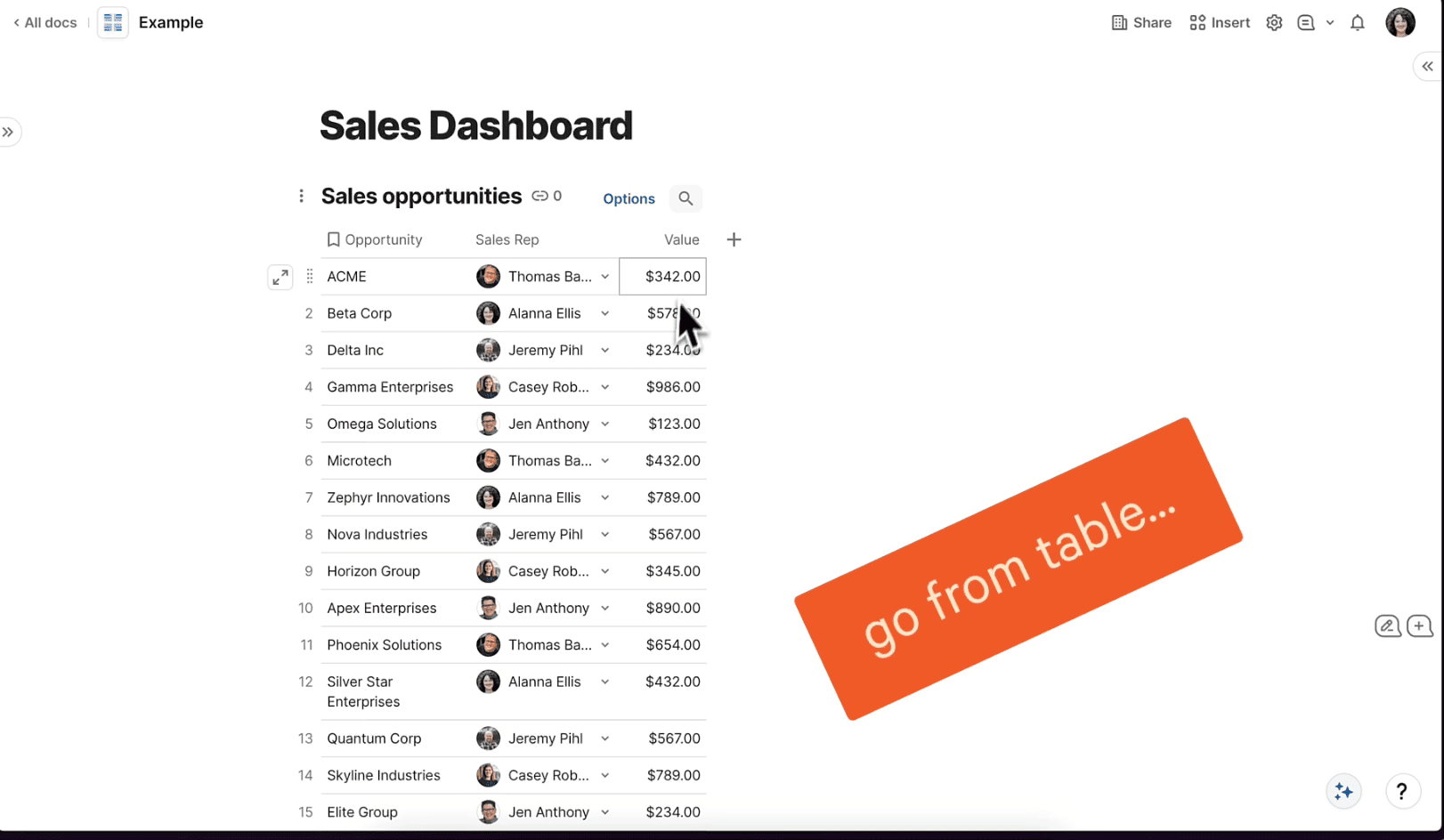
Task: Open Sales Rep dropdown for Beta Corp
Action: 605,313
